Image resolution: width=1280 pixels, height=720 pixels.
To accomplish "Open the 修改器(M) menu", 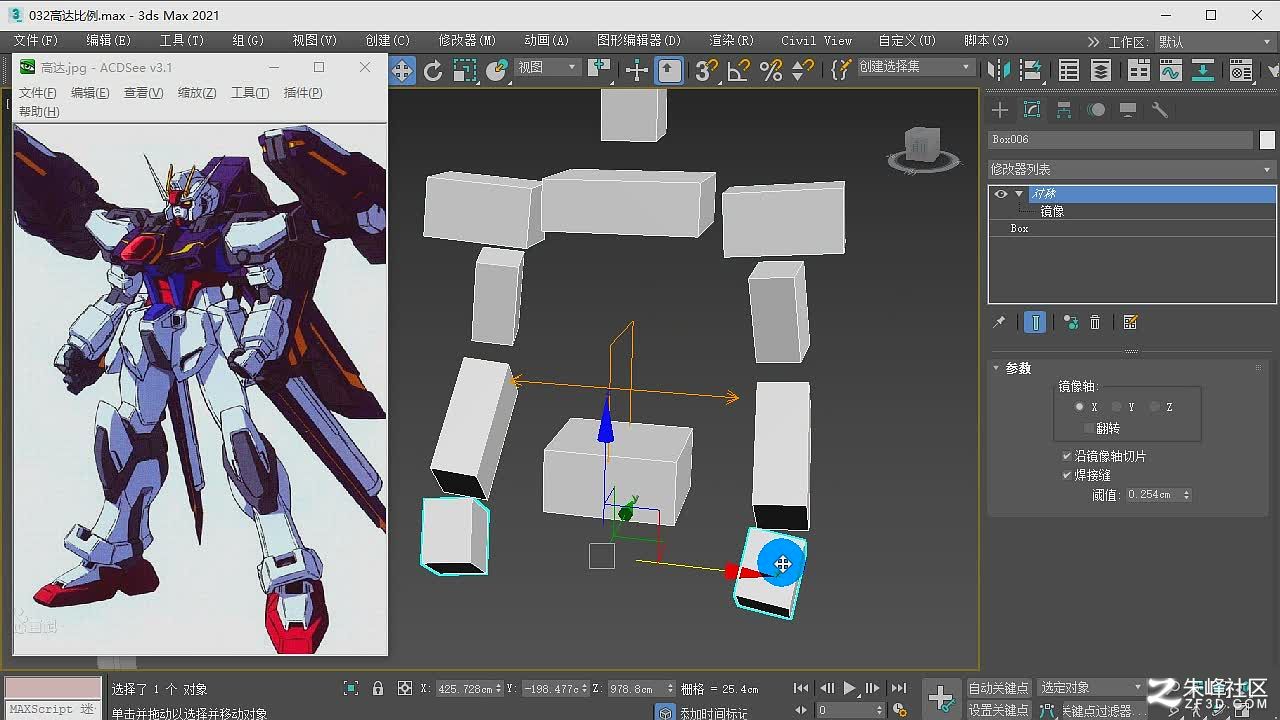I will point(467,41).
